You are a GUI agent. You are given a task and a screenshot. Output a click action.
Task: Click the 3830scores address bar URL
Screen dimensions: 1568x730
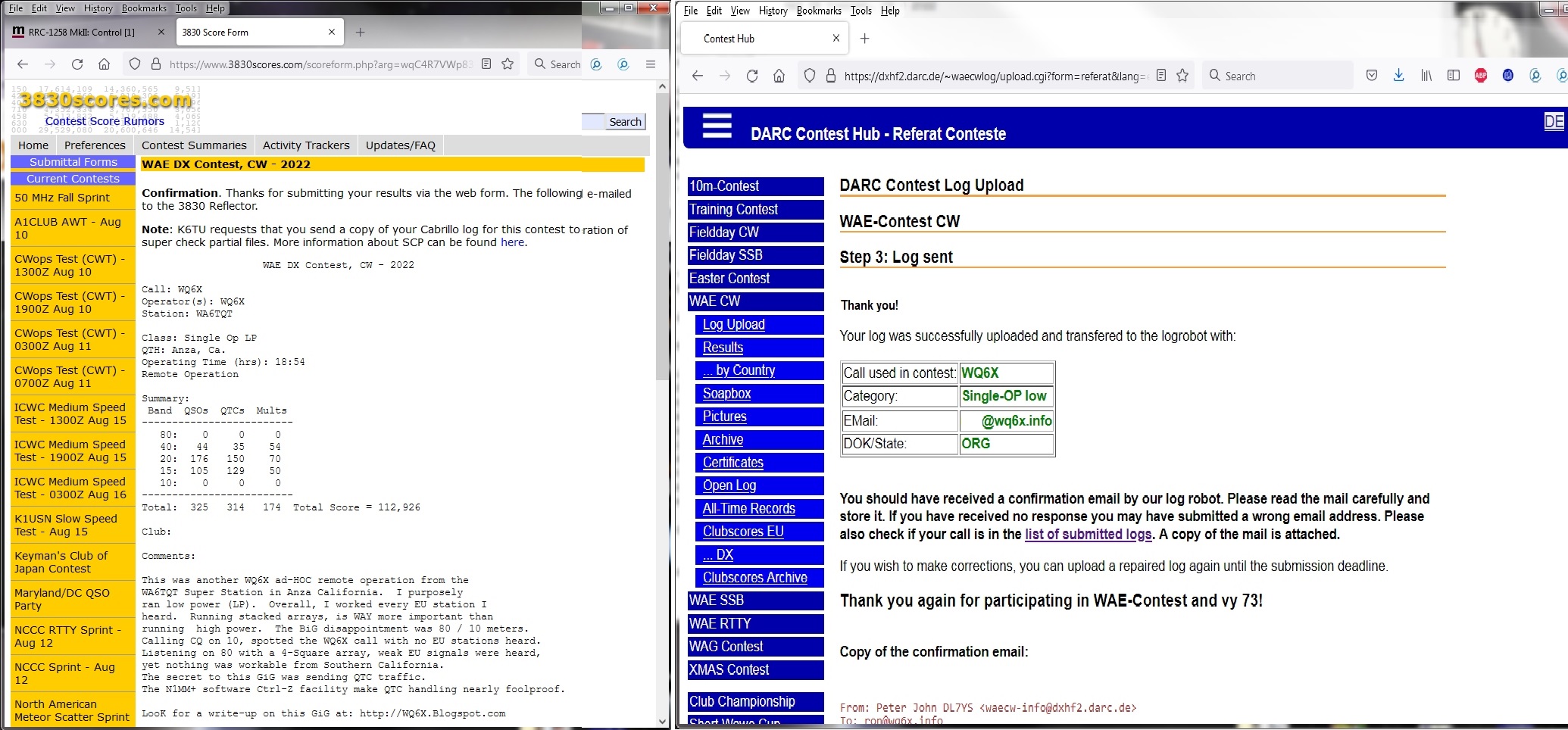pos(320,64)
